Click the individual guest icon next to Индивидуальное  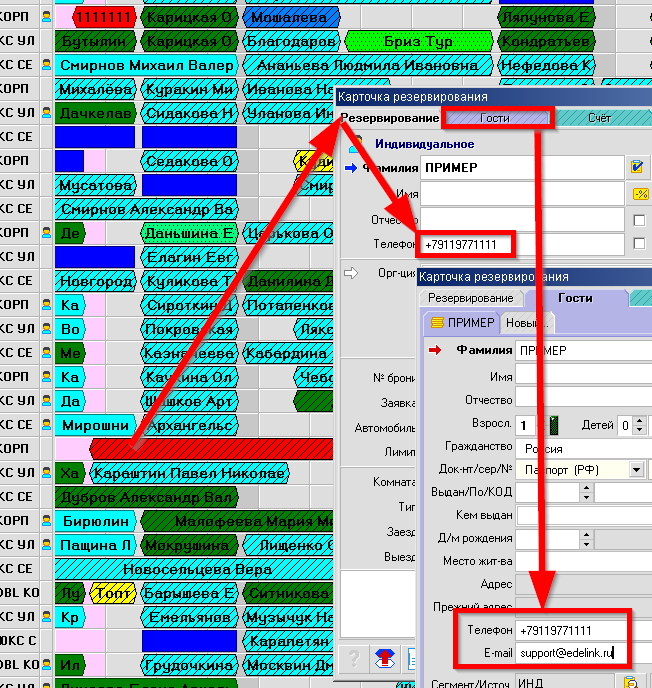click(x=353, y=144)
